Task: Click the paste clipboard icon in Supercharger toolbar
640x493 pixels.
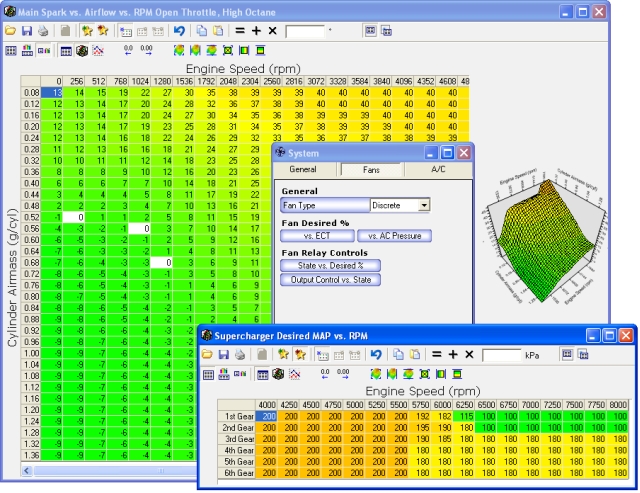Action: pyautogui.click(x=415, y=355)
